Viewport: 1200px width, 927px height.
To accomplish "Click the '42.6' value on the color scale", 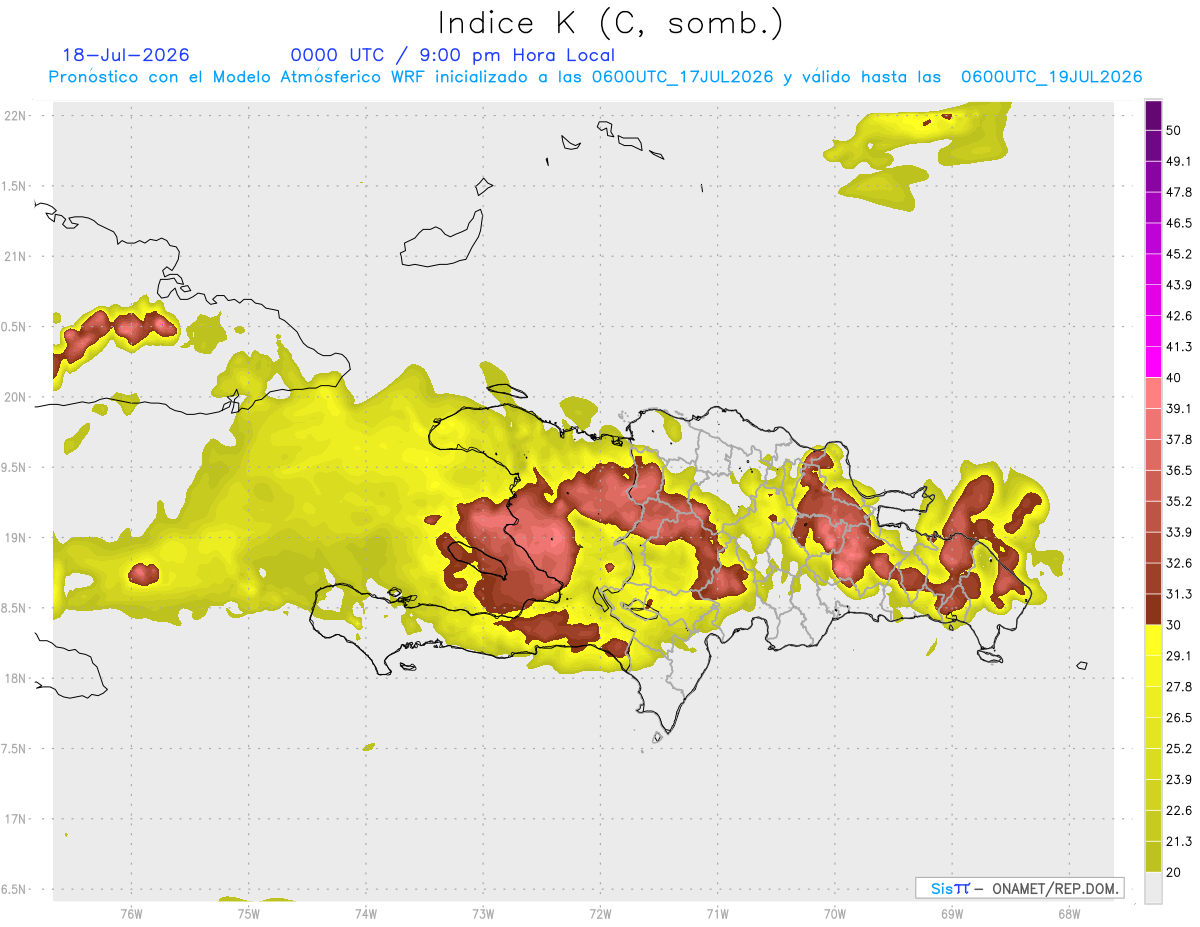I will (x=1179, y=316).
